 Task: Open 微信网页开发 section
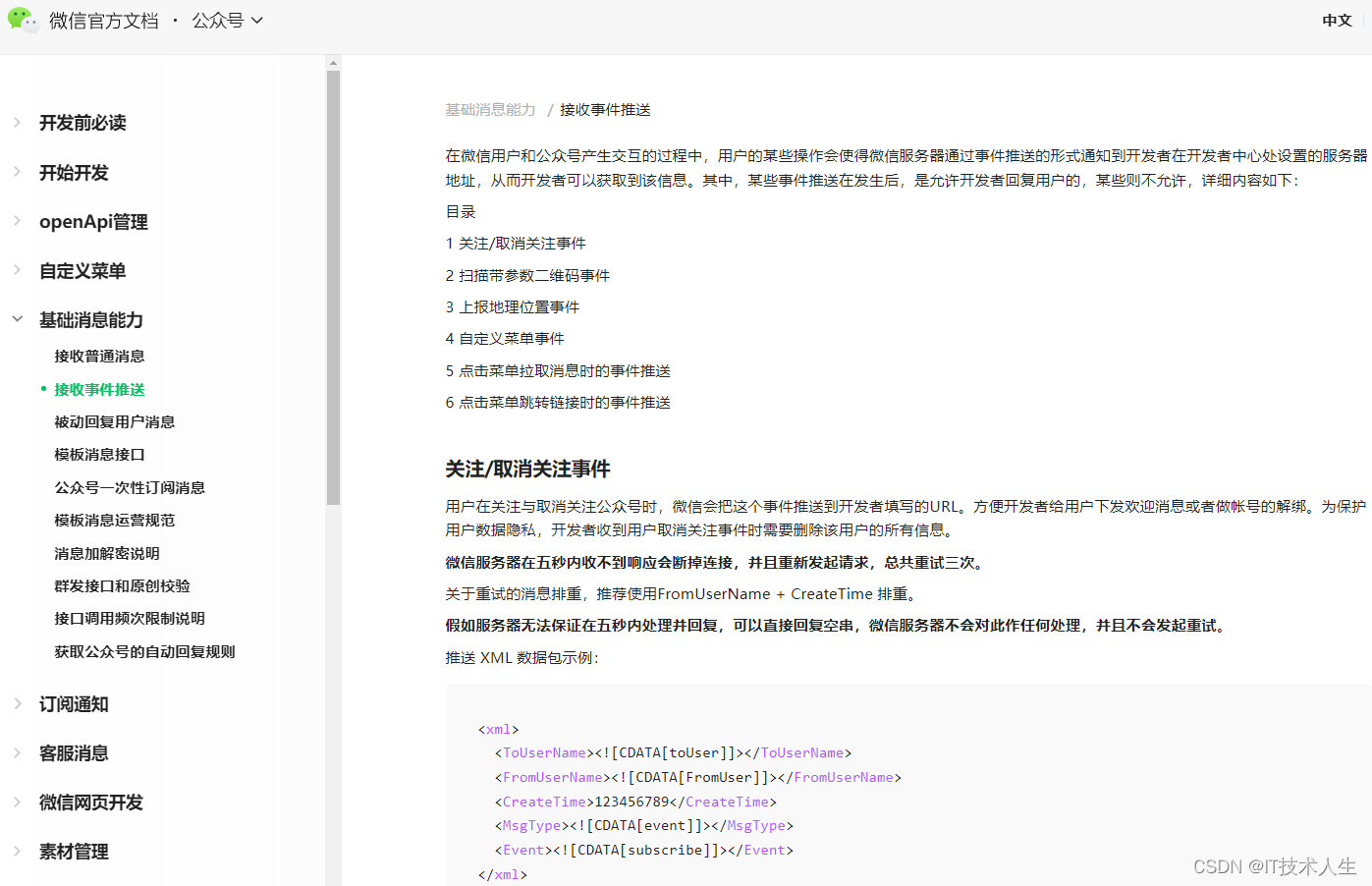tap(91, 803)
